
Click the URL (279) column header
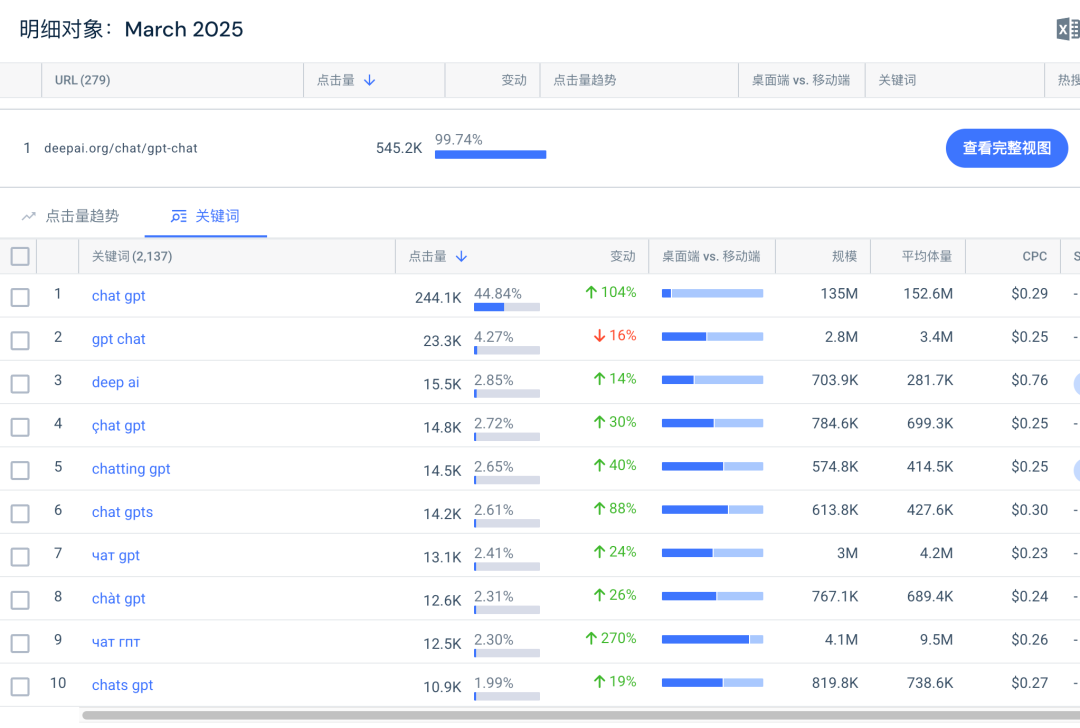pos(172,81)
